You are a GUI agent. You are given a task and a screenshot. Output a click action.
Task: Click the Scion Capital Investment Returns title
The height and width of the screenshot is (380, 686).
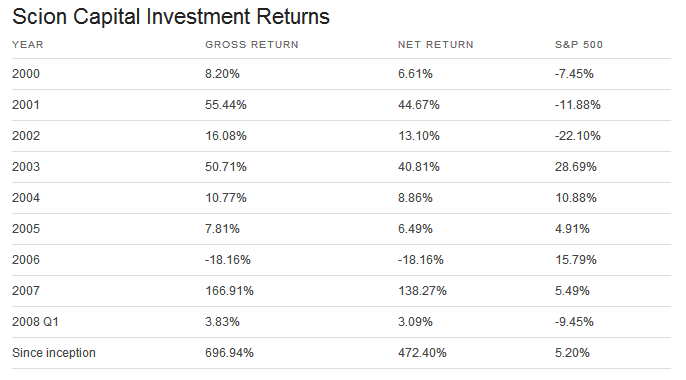point(171,17)
